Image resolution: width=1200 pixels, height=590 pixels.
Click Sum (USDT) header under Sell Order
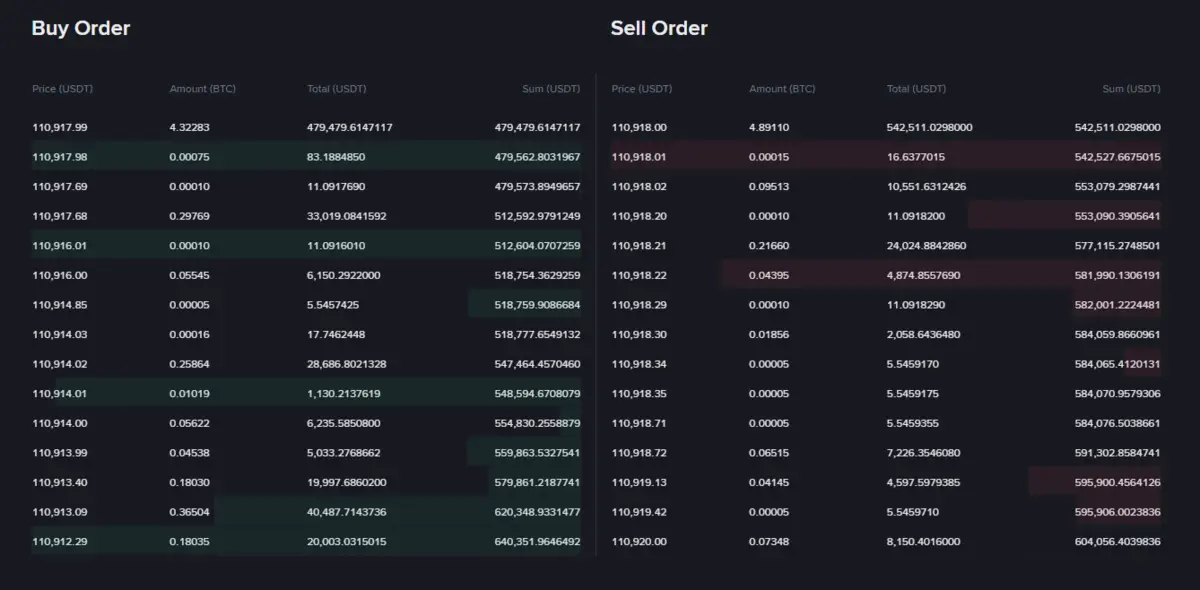[1131, 89]
